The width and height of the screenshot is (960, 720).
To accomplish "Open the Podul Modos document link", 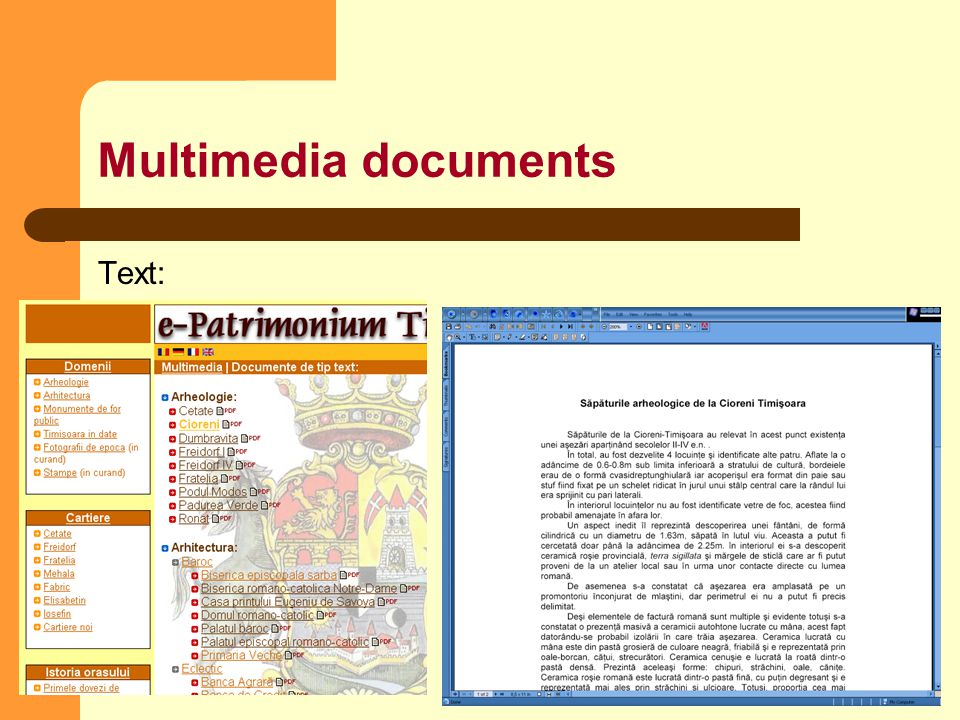I will (212, 492).
